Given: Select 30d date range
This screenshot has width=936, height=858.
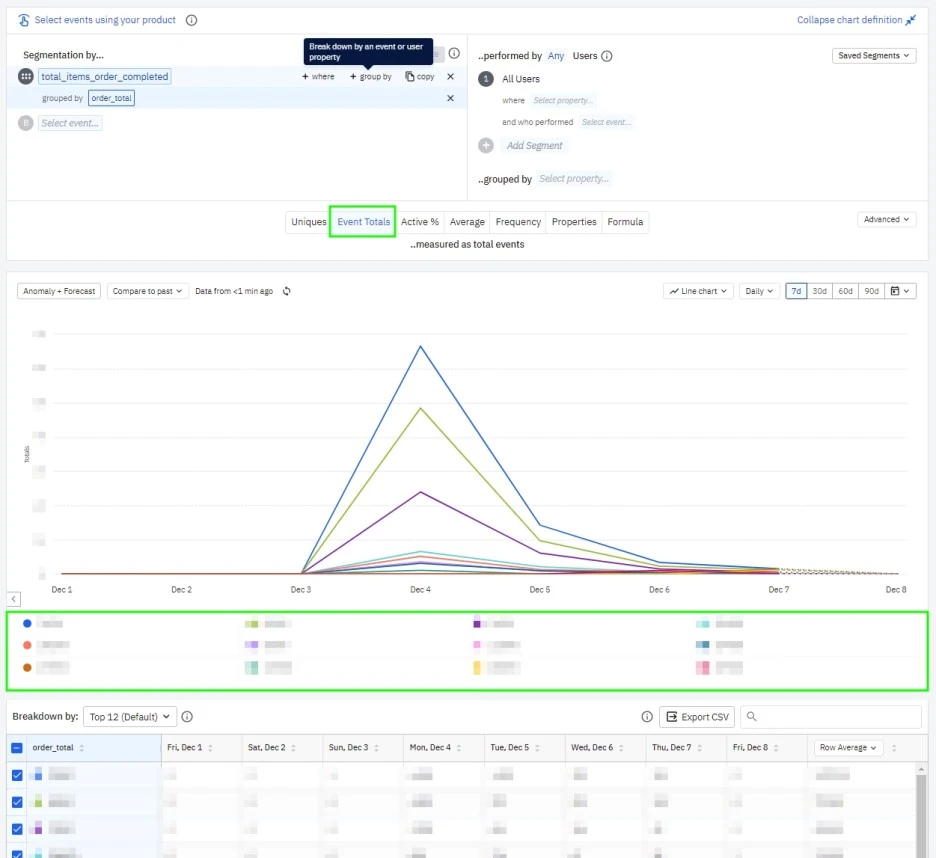Looking at the screenshot, I should (819, 291).
